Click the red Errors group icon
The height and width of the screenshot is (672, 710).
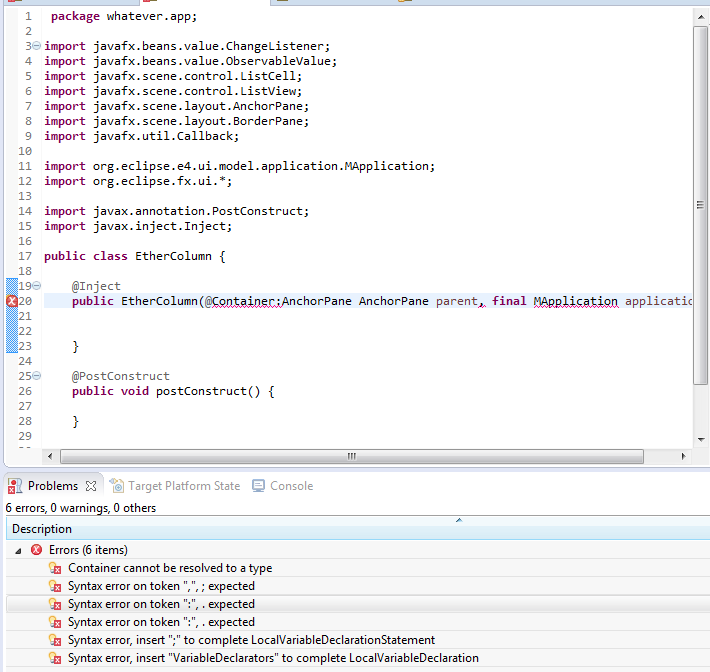pos(36,550)
